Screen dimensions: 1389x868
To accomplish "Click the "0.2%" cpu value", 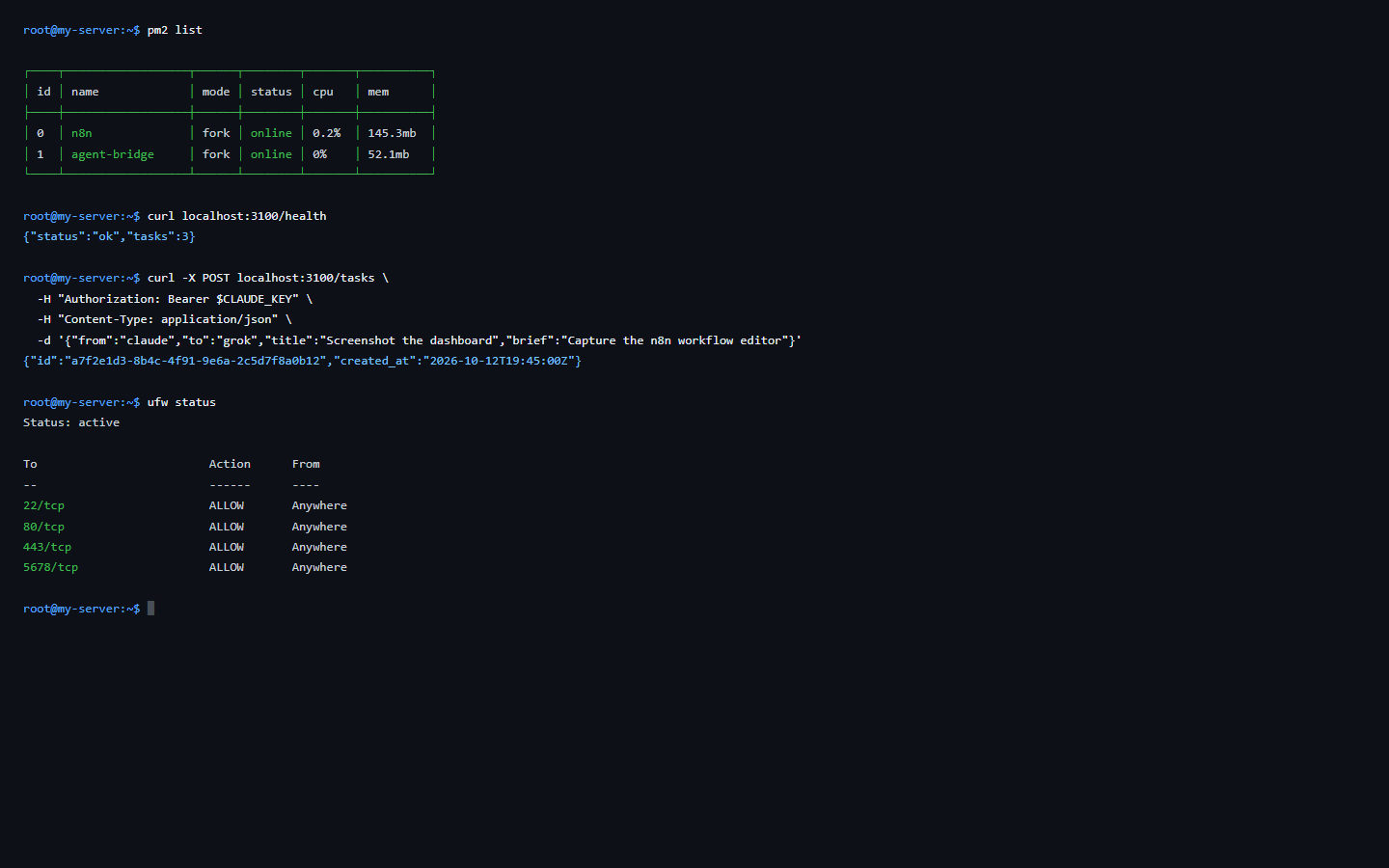I will pos(326,133).
